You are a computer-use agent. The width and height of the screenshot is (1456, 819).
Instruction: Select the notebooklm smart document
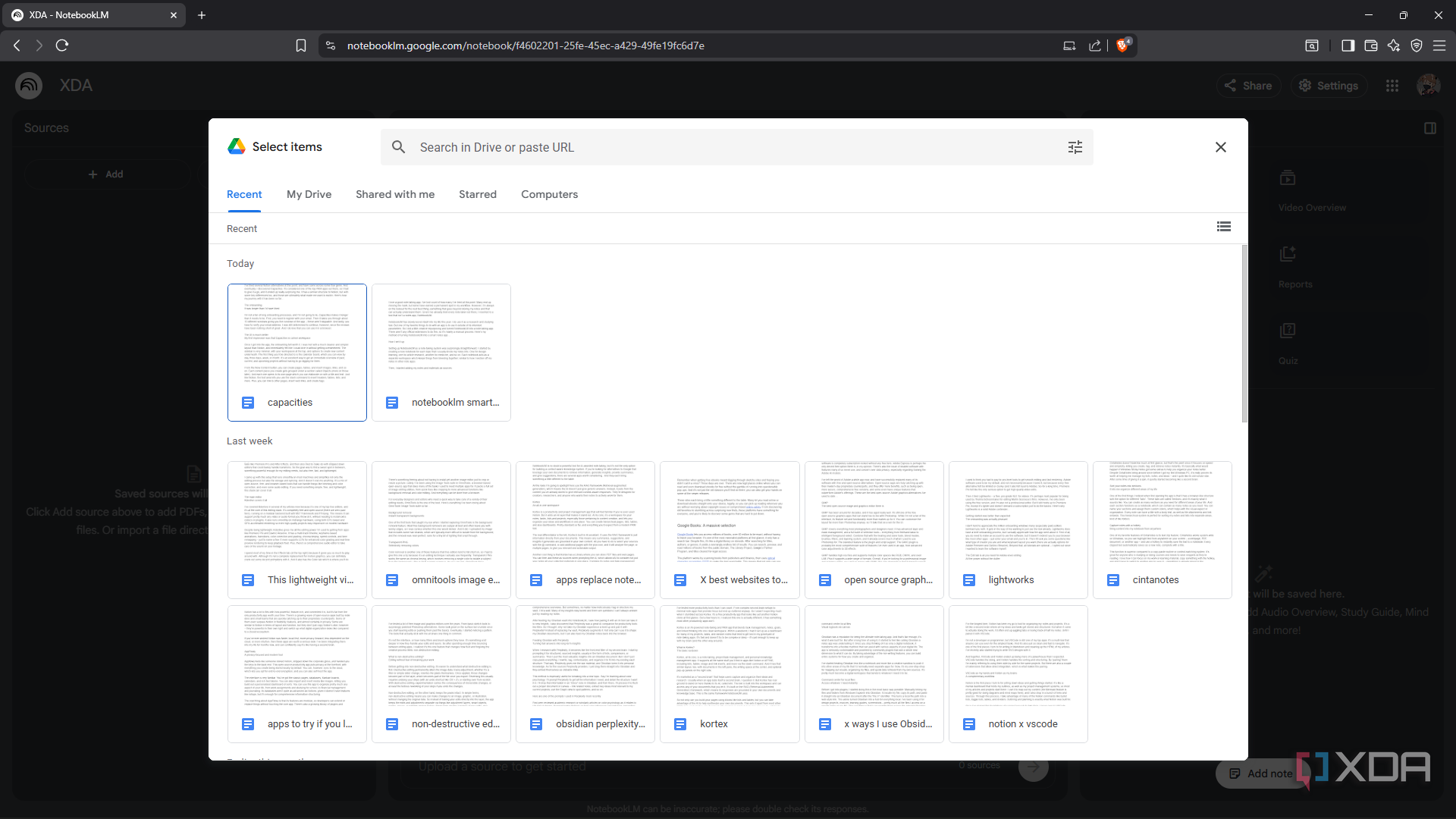coord(441,353)
